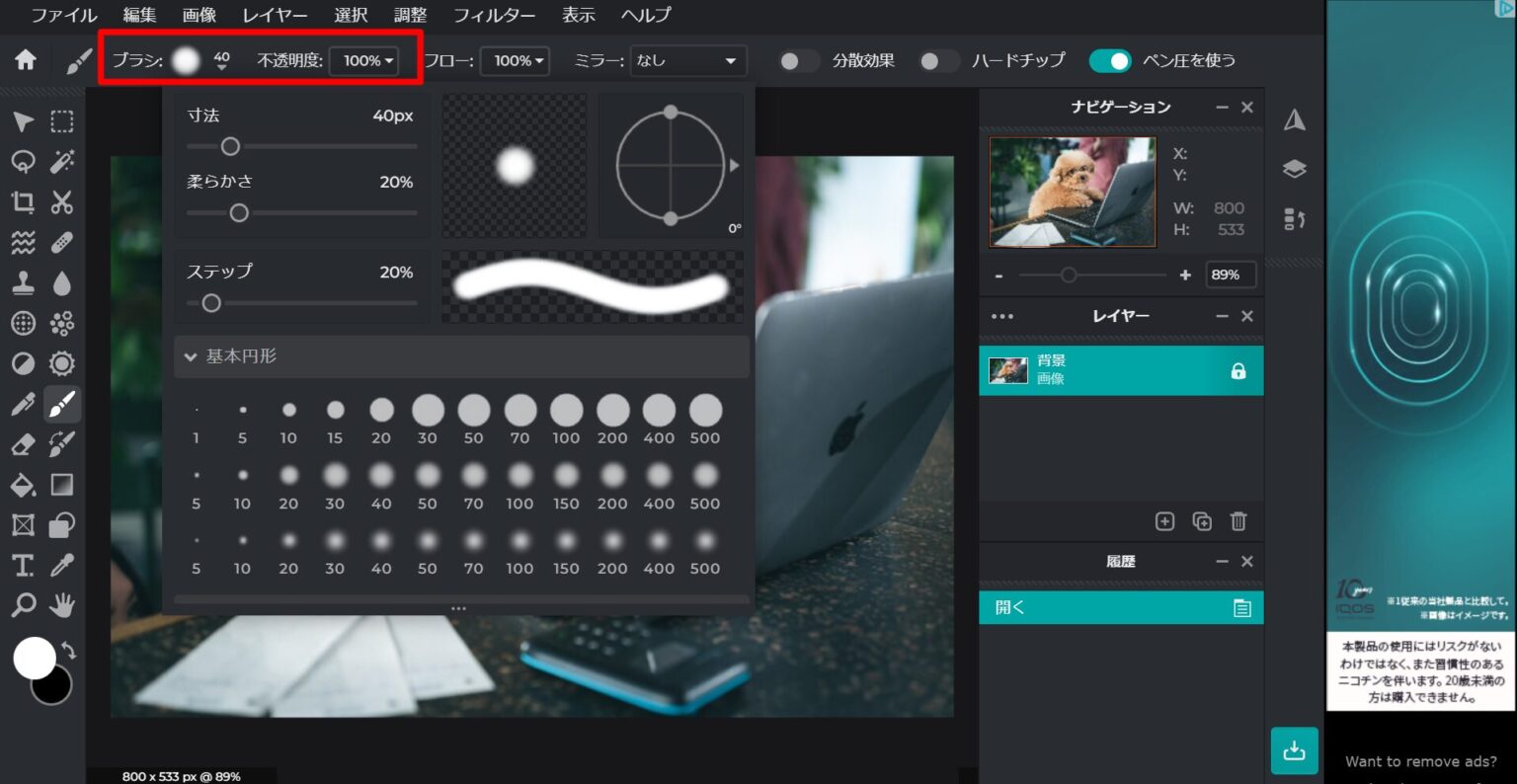1517x784 pixels.
Task: Open the フィルター menu
Action: pyautogui.click(x=495, y=16)
